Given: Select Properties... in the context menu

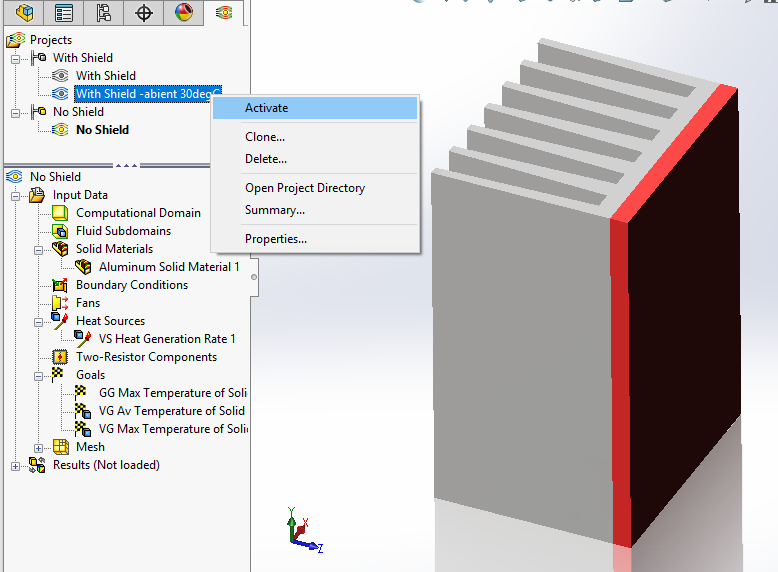Looking at the screenshot, I should tap(276, 239).
